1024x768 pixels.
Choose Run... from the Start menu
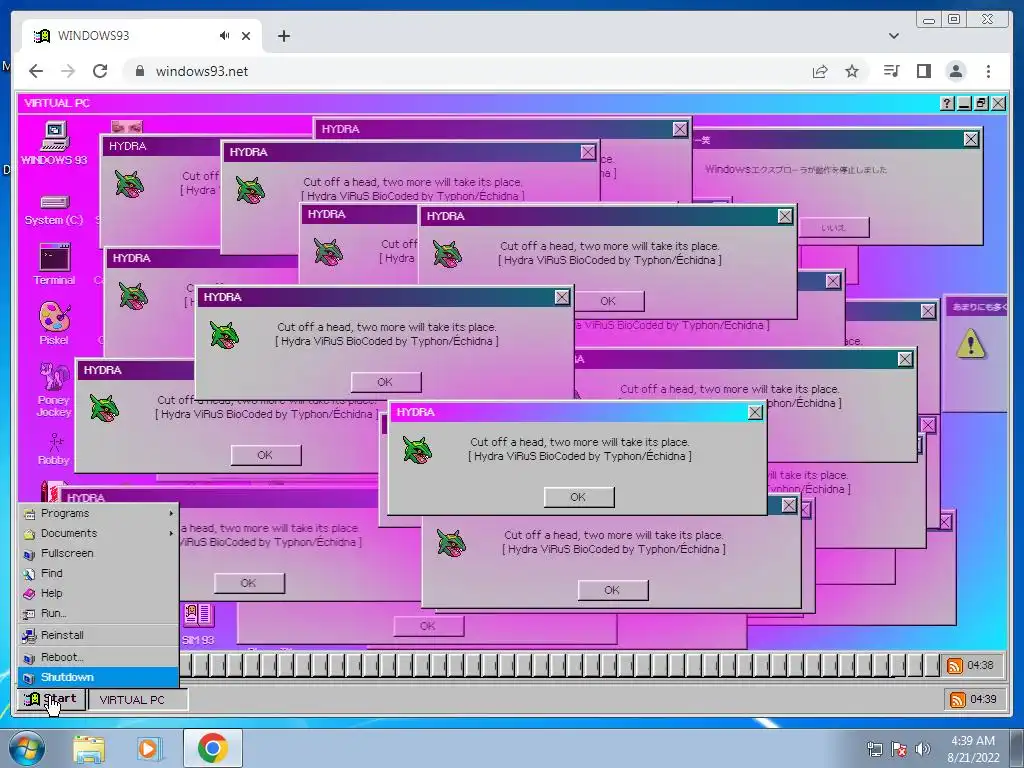(99, 613)
